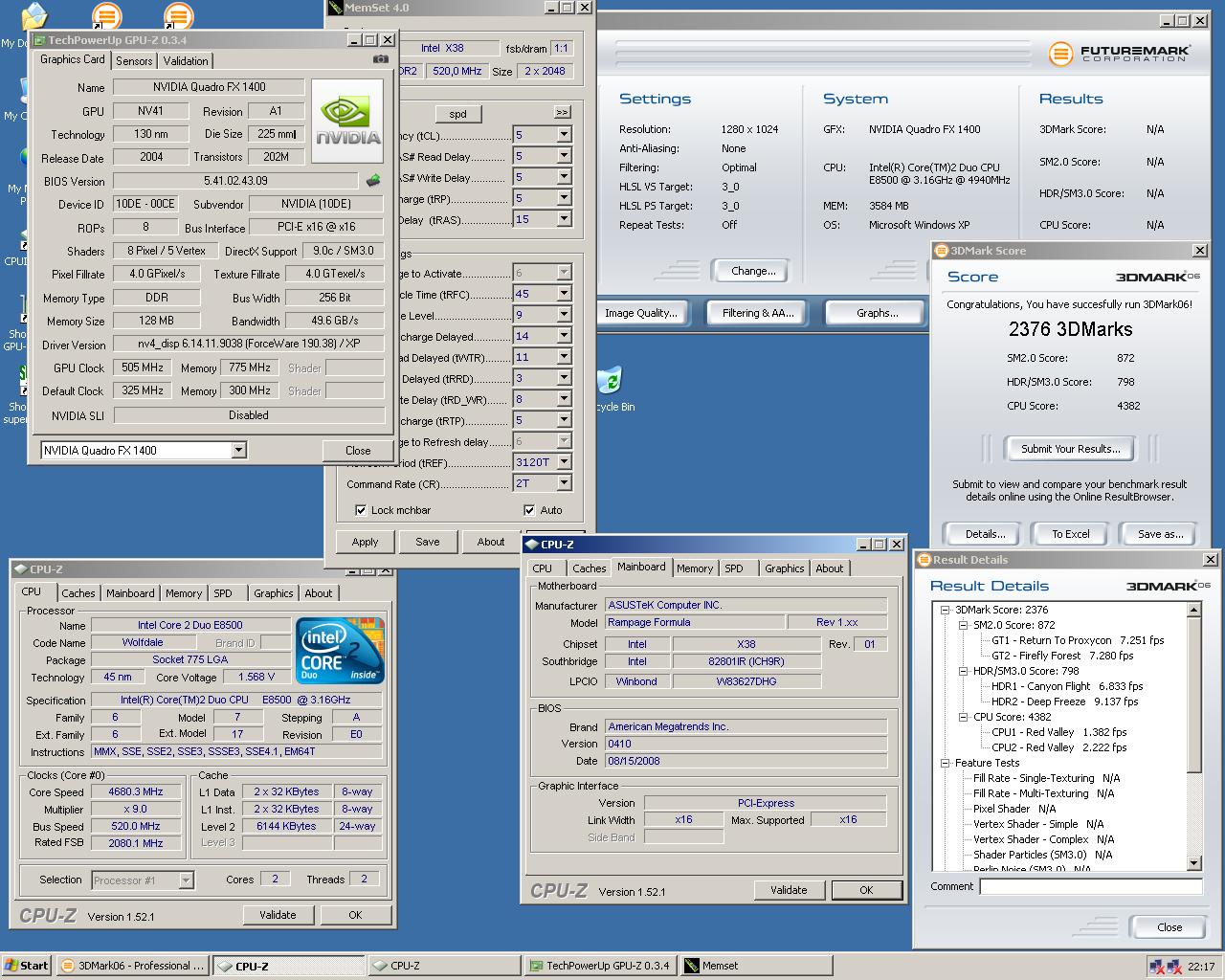The image size is (1225, 980).
Task: Collapse the CPU Score: 4382 tree node
Action: click(x=964, y=717)
